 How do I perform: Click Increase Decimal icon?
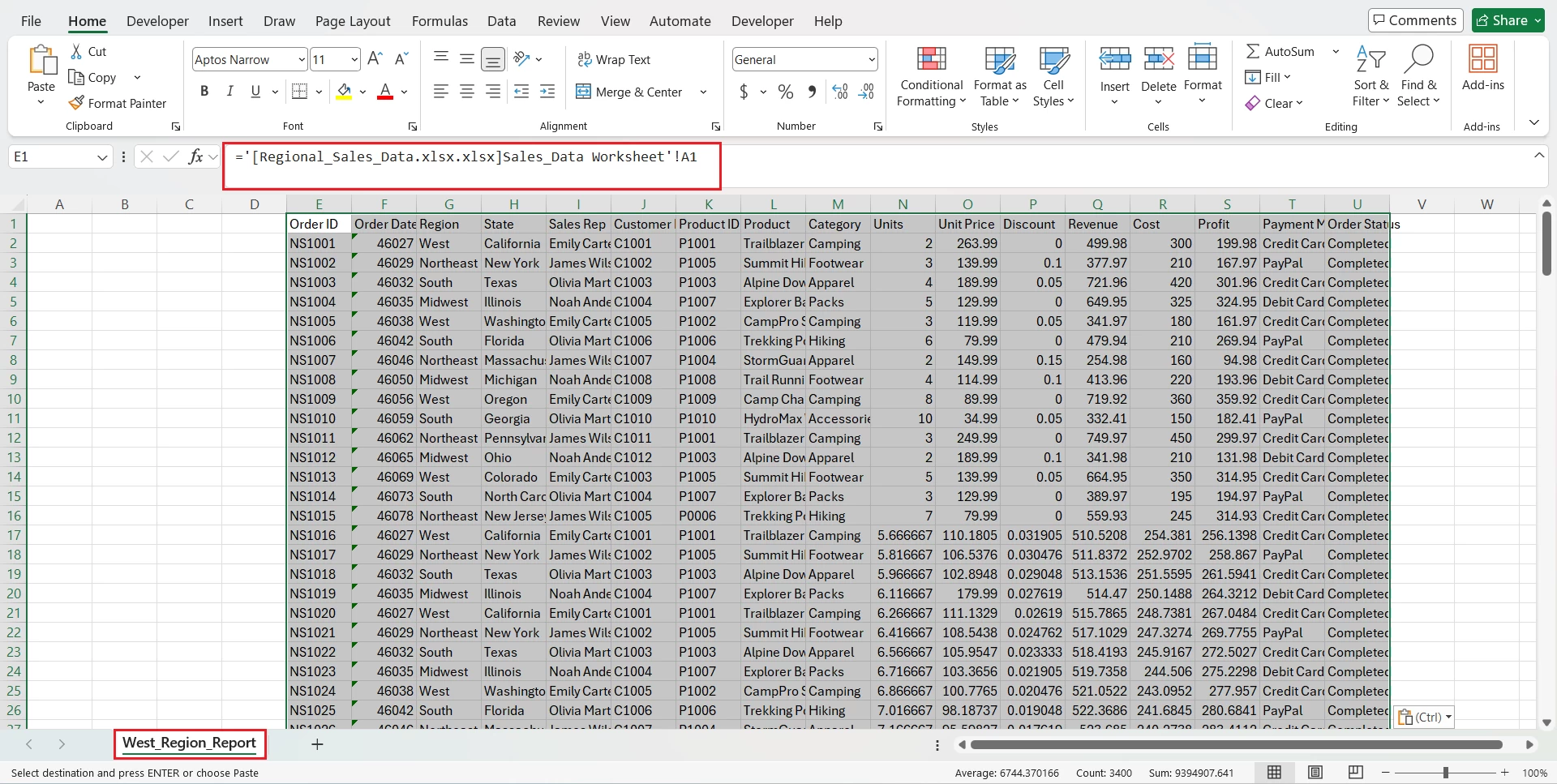pyautogui.click(x=840, y=92)
